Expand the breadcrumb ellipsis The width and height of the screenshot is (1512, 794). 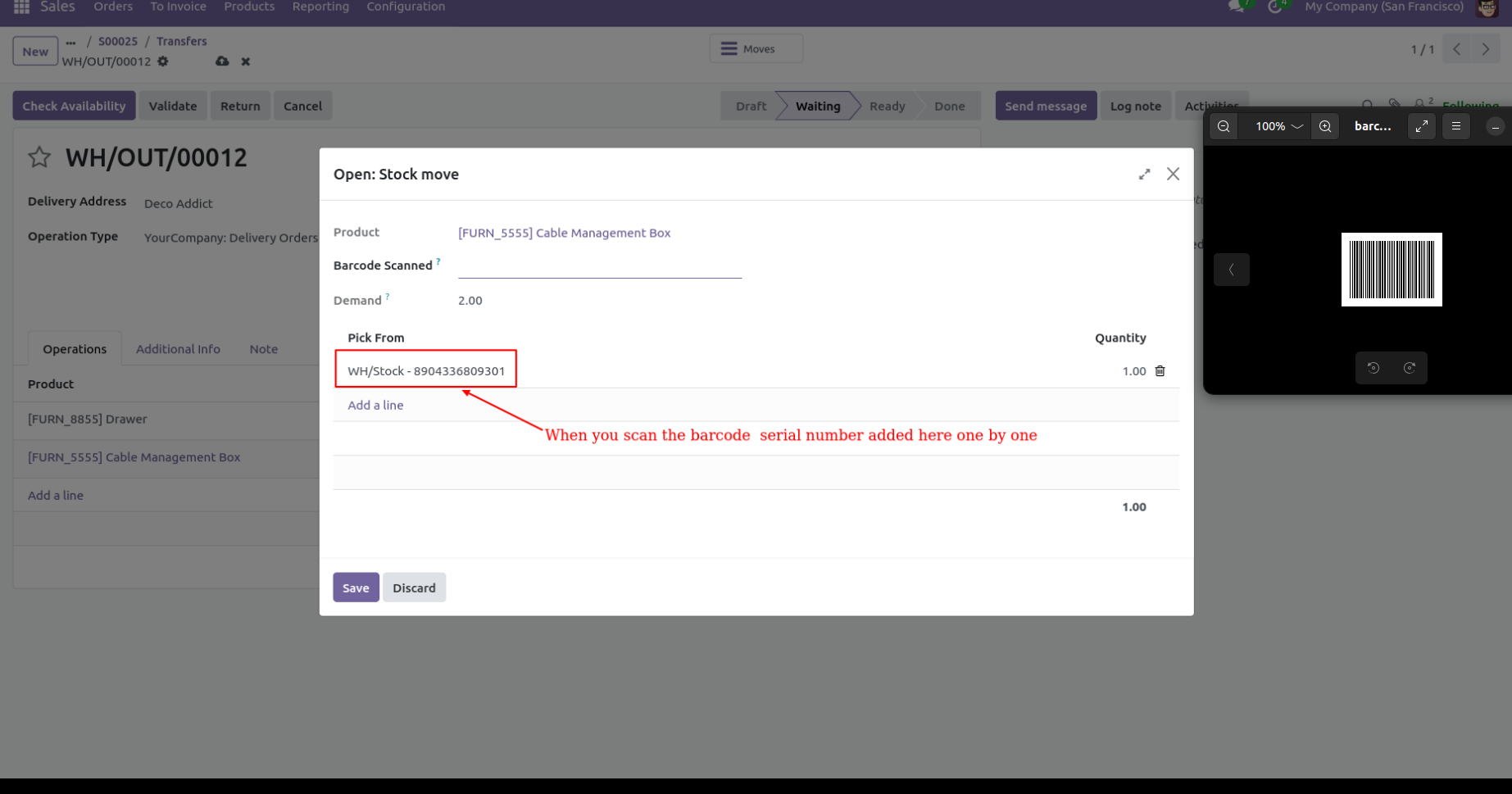tap(70, 42)
